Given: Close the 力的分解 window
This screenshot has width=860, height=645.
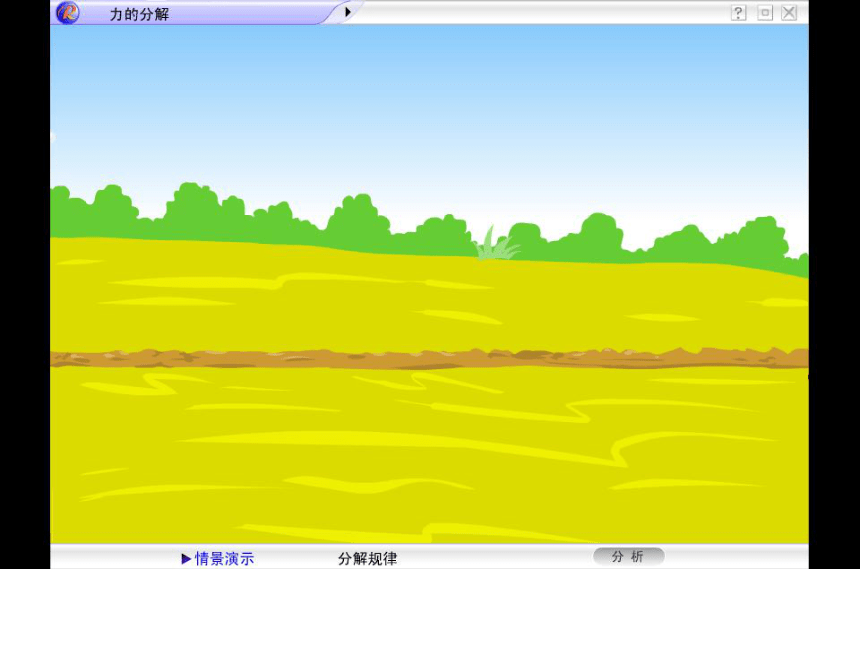Looking at the screenshot, I should coord(789,13).
